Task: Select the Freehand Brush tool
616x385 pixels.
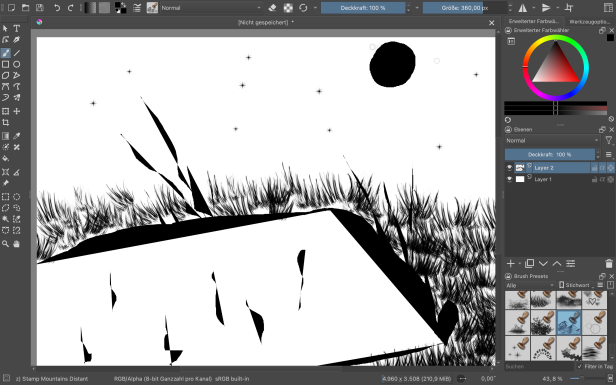Action: click(6, 53)
